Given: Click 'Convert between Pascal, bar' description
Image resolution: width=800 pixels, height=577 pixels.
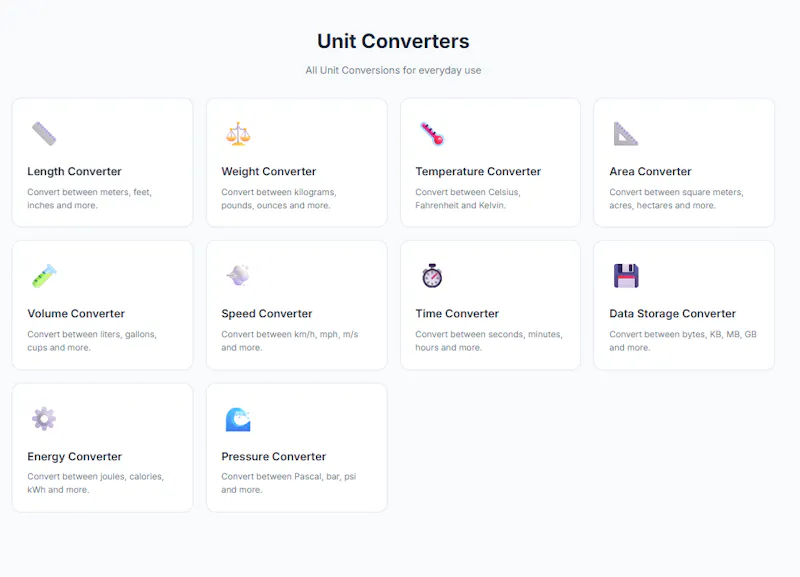Looking at the screenshot, I should click(289, 483).
